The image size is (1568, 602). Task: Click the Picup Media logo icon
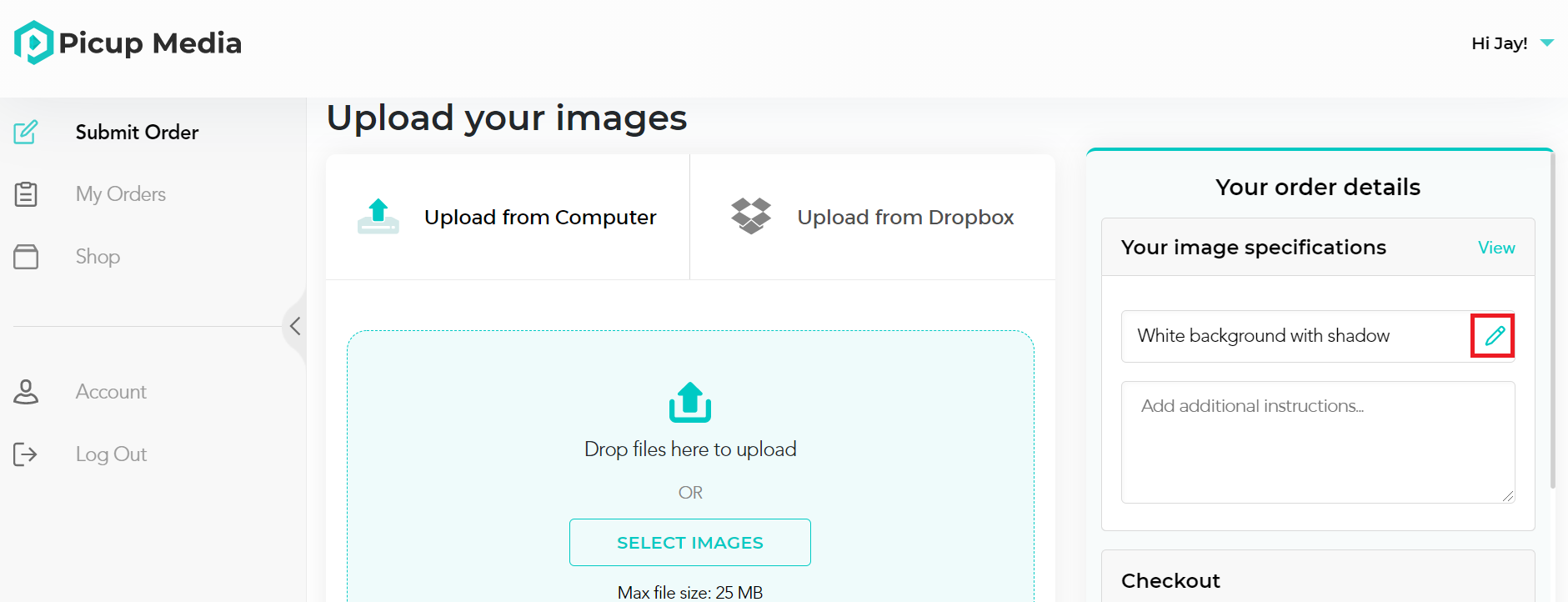tap(33, 43)
